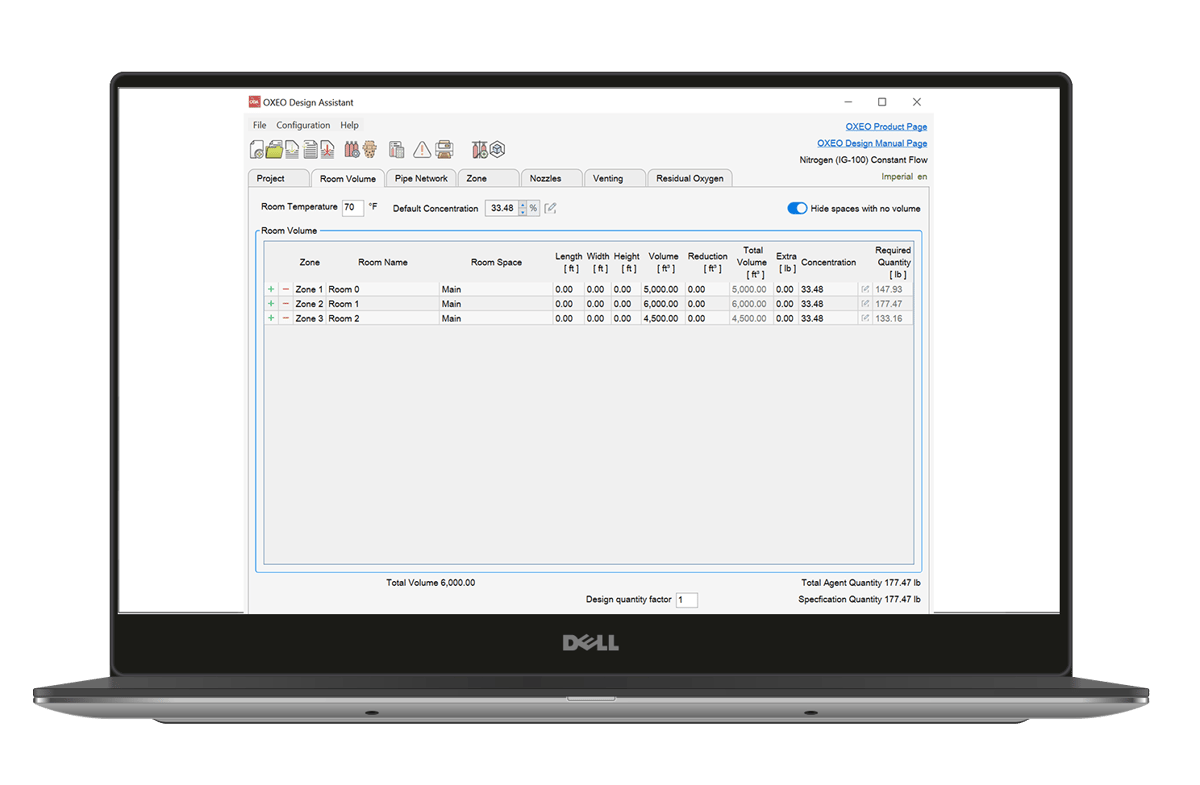Select the Room 1 name cell
The image size is (1200, 785).
pyautogui.click(x=383, y=304)
